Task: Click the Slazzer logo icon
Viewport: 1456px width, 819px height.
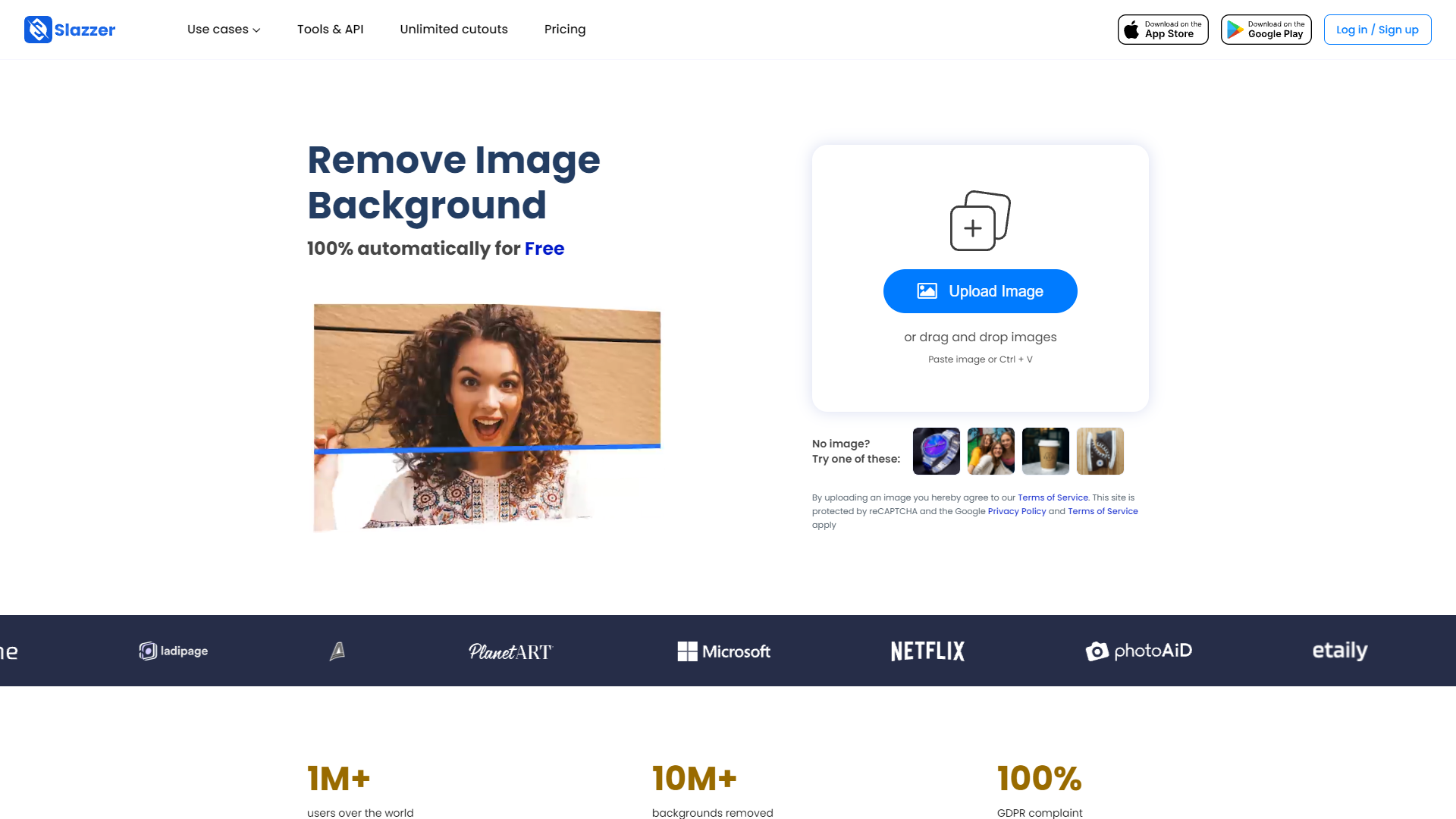Action: click(x=37, y=30)
